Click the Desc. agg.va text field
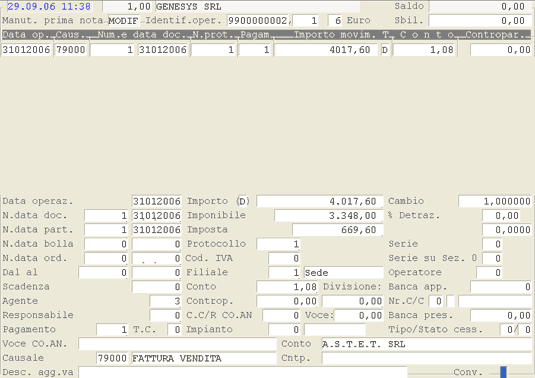The image size is (535, 378). [x=243, y=372]
